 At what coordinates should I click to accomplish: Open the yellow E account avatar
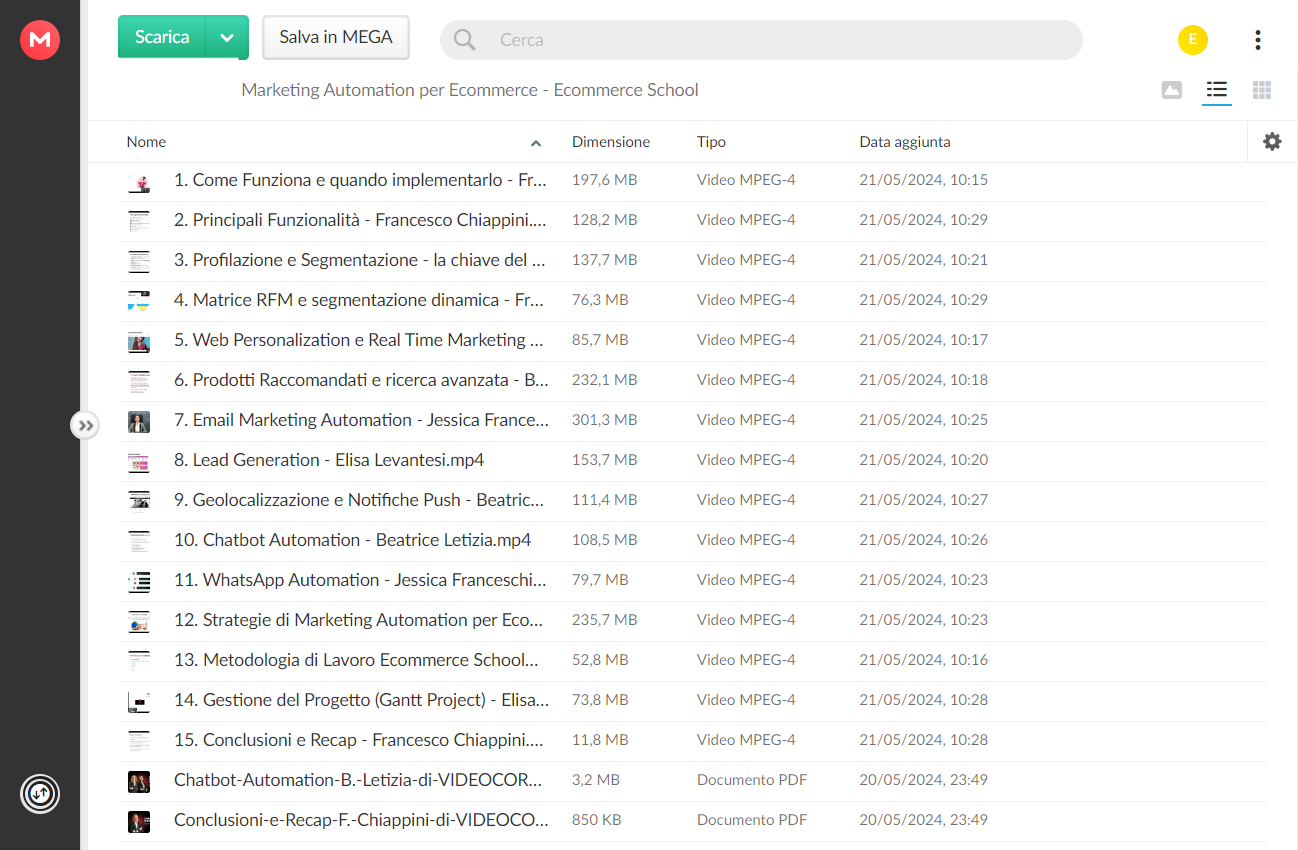coord(1193,40)
